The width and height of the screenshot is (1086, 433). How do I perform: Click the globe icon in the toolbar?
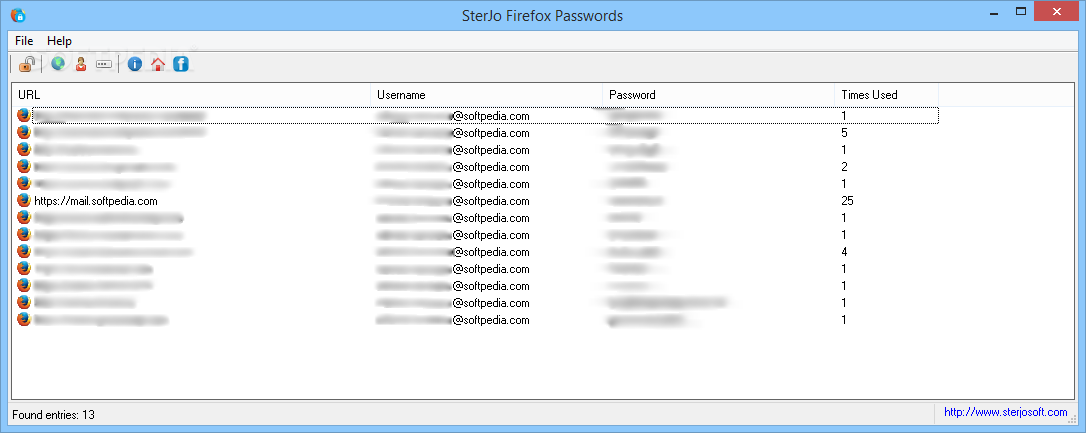pyautogui.click(x=58, y=65)
